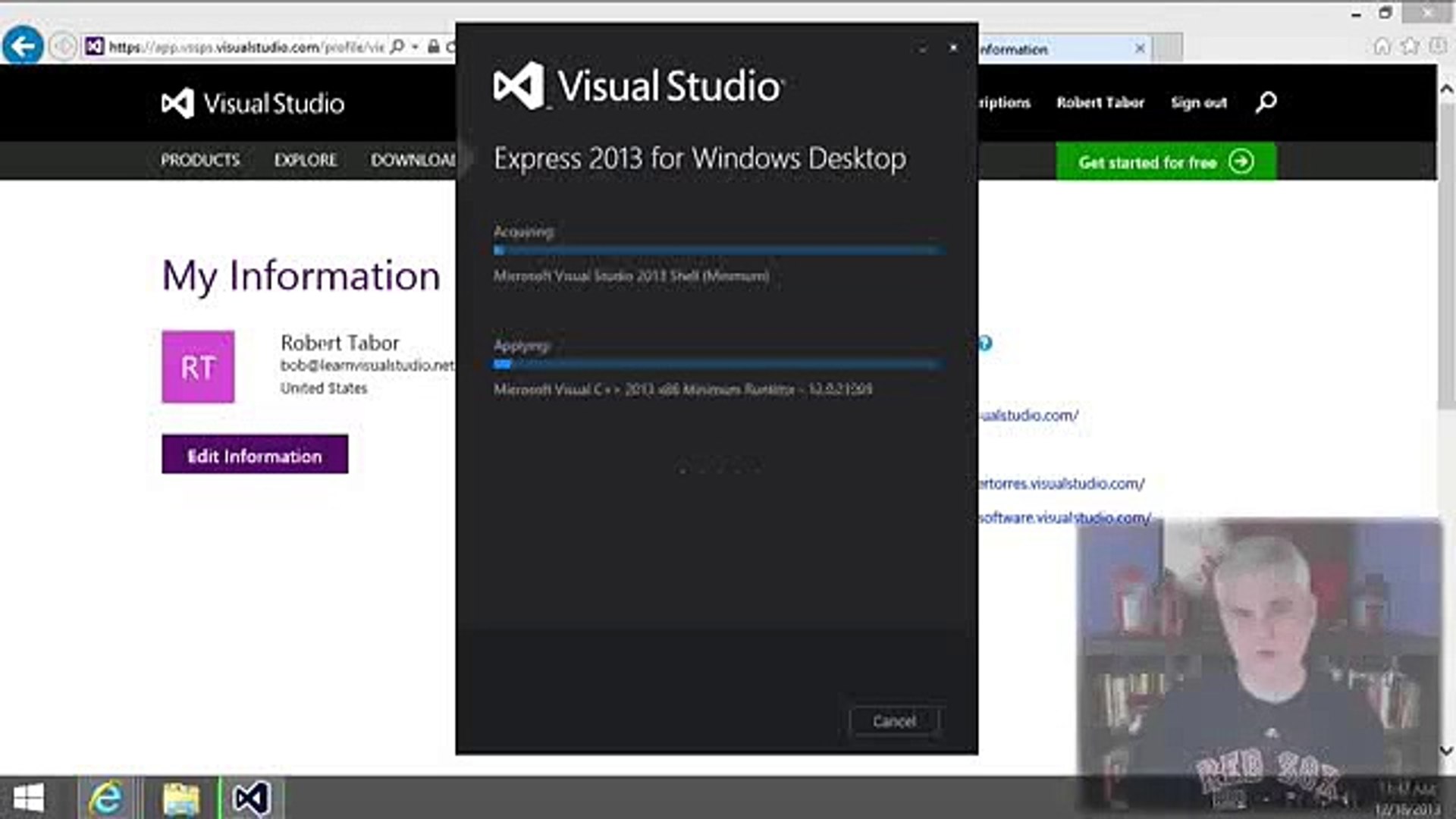Open the EXPLORE menu on the website
The width and height of the screenshot is (1456, 819).
pyautogui.click(x=306, y=160)
